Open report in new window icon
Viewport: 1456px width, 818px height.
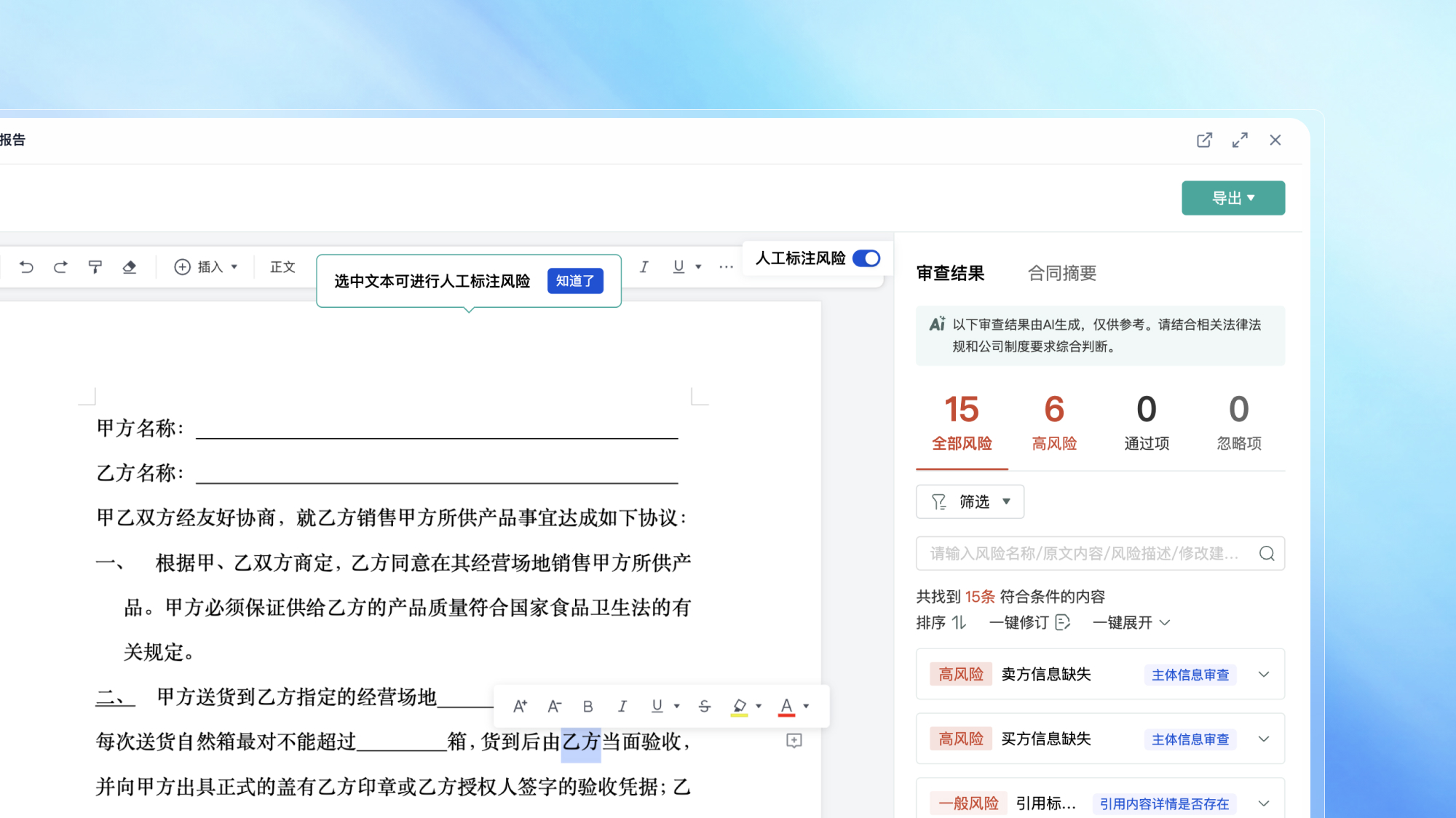pos(1205,140)
